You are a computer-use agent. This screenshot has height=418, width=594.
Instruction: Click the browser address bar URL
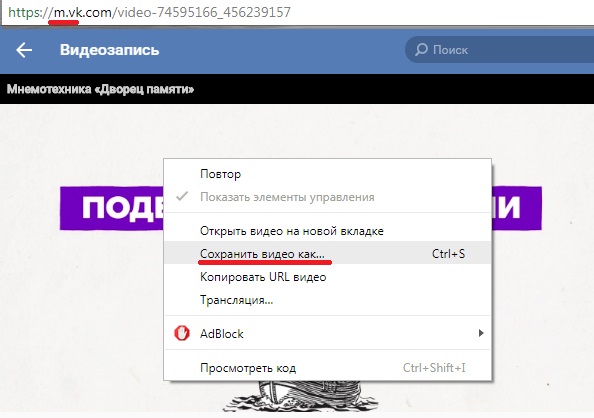click(149, 12)
